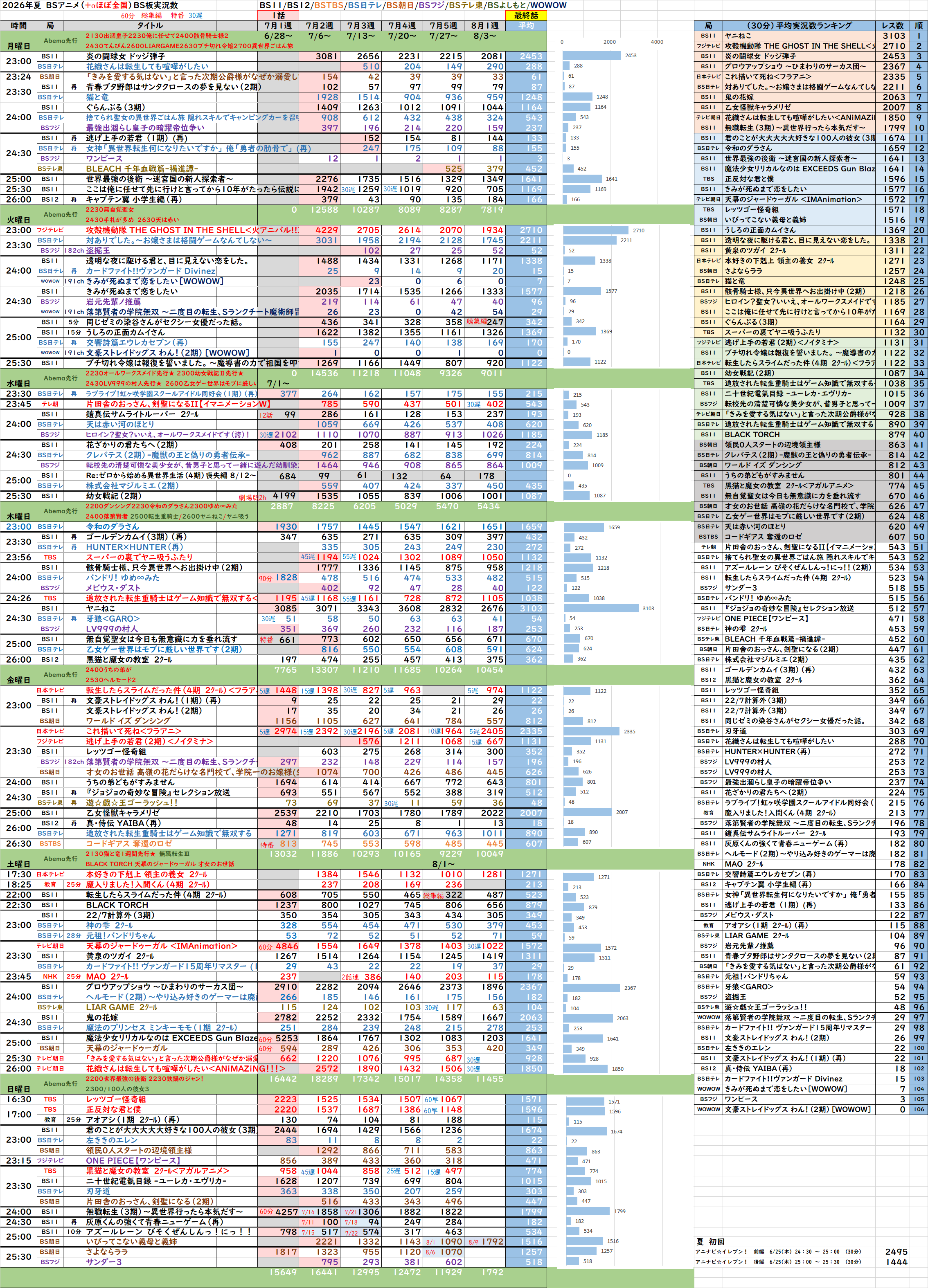Select the 金曜日 day label
928x1288 pixels.
click(19, 680)
